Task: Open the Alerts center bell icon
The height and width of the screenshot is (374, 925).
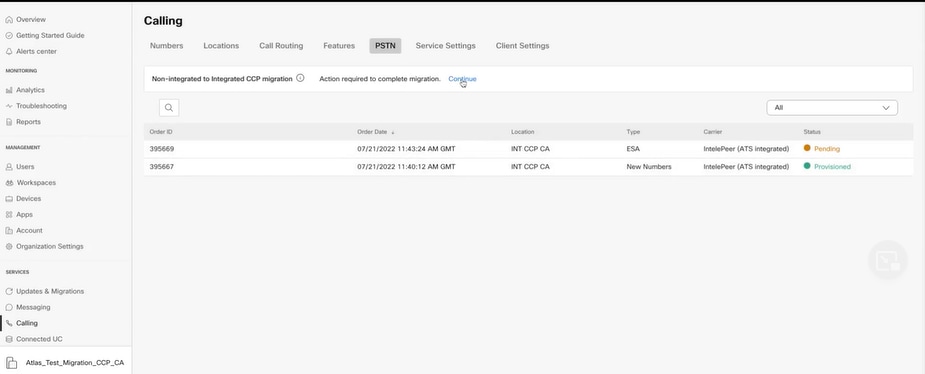Action: [x=9, y=51]
